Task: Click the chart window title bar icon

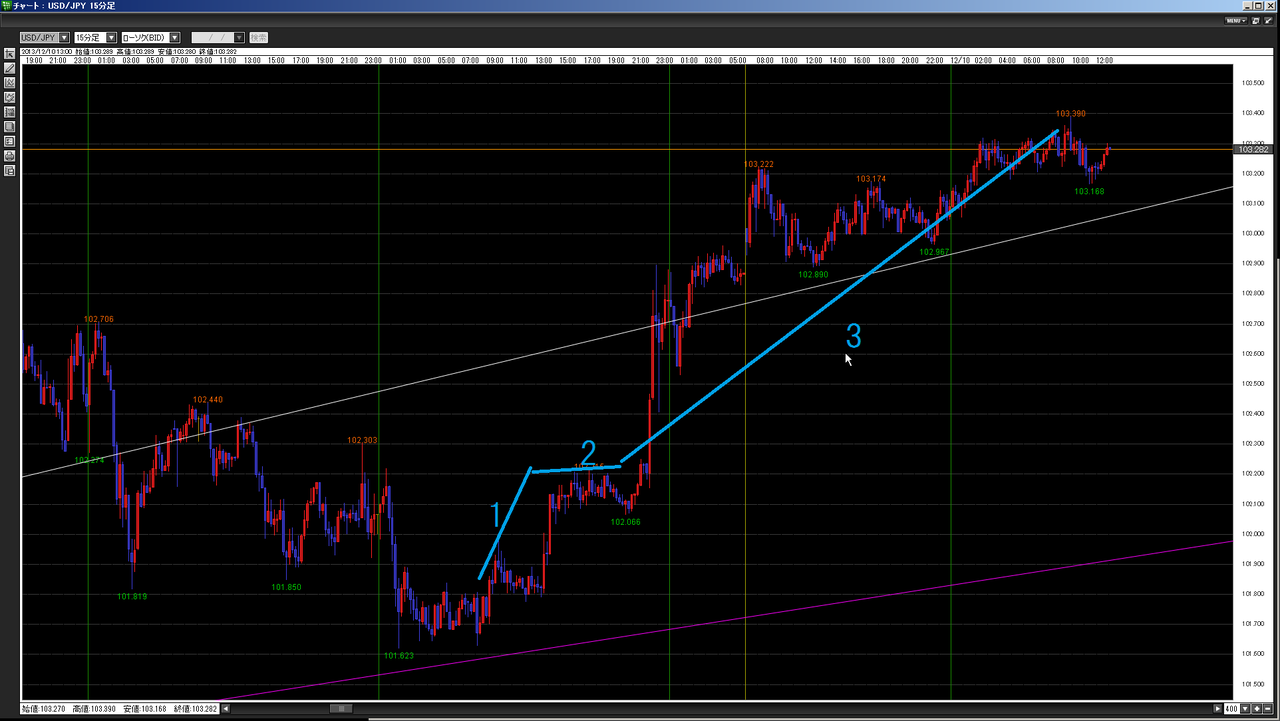Action: pos(5,5)
